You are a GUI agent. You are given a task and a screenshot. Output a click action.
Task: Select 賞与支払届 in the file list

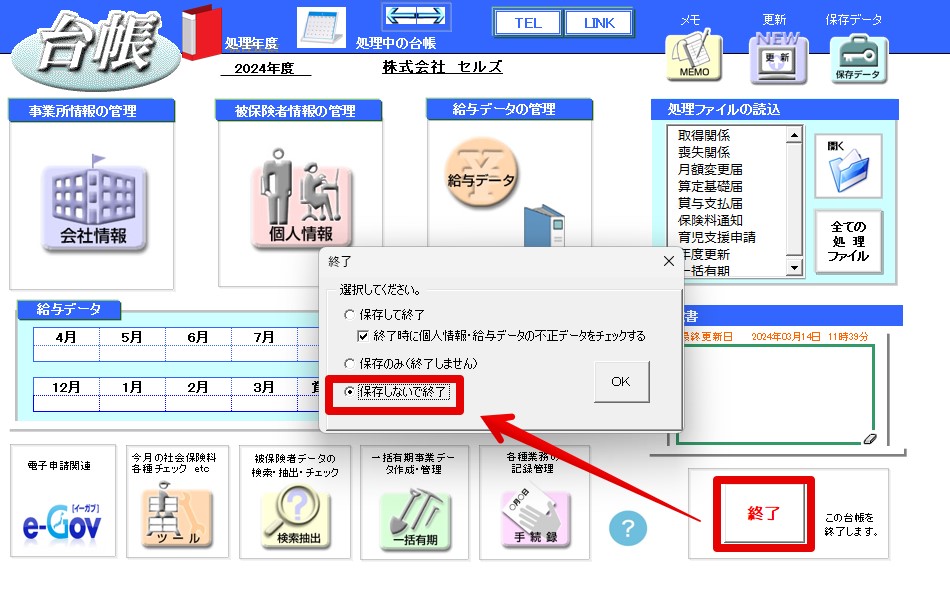(710, 203)
